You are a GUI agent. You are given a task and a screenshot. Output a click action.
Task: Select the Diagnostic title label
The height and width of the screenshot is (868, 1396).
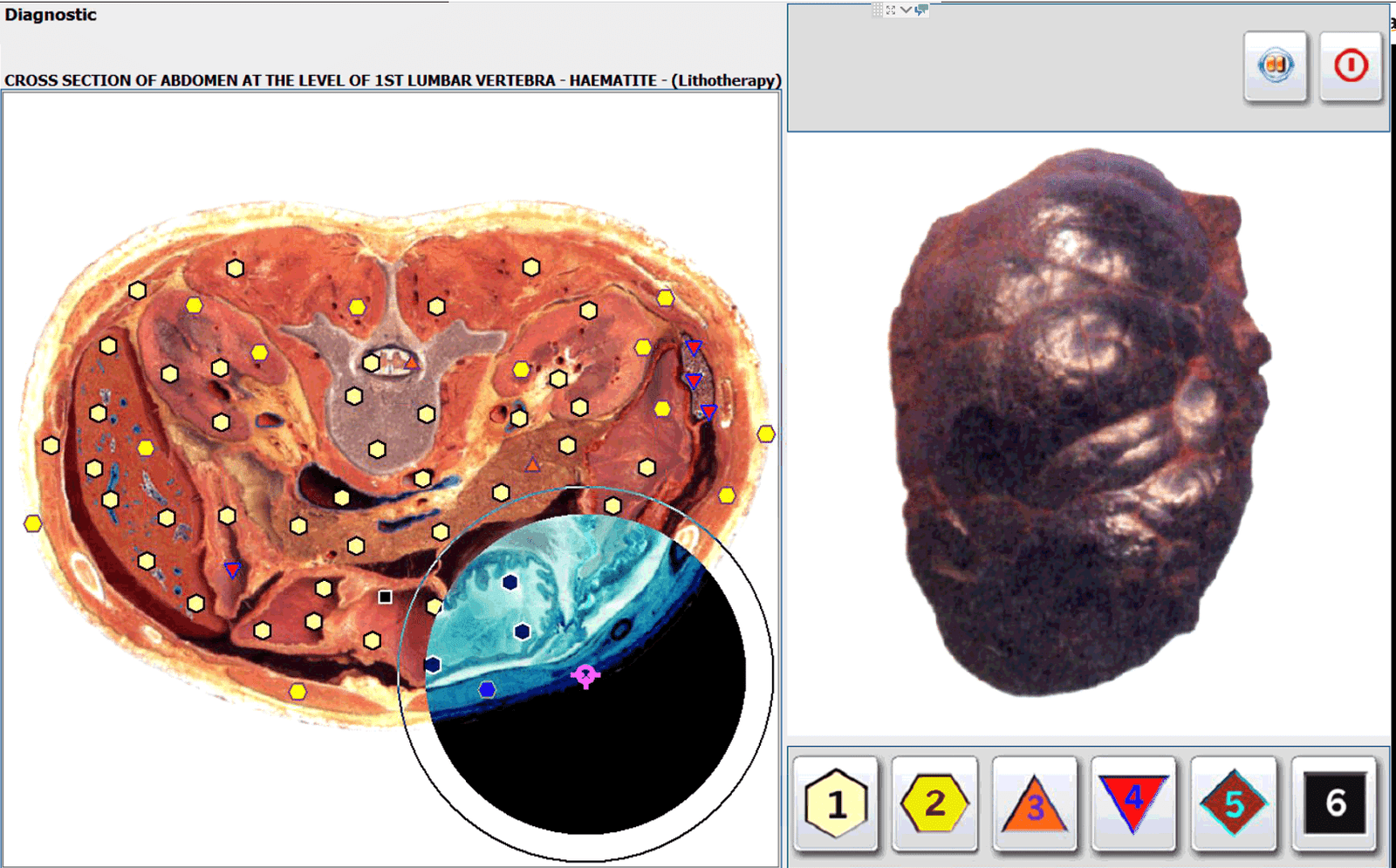[x=51, y=15]
